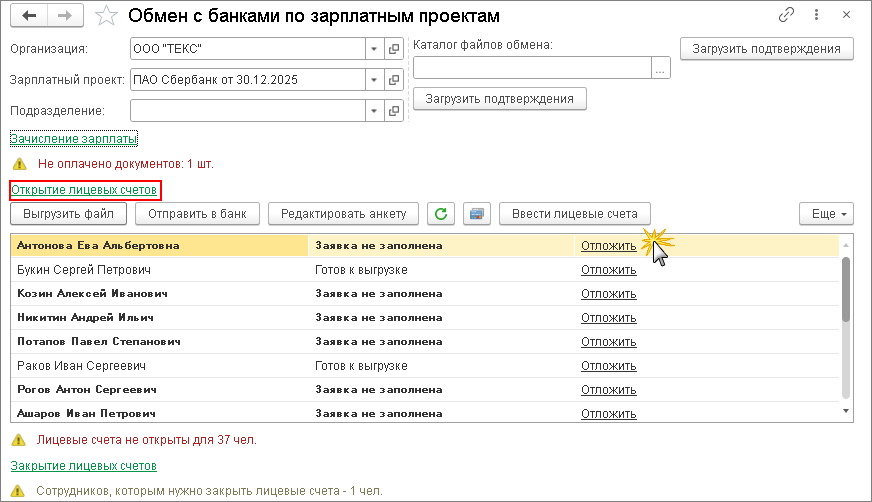Click the scrollbar down arrow in employee list
The height and width of the screenshot is (502, 872).
846,410
